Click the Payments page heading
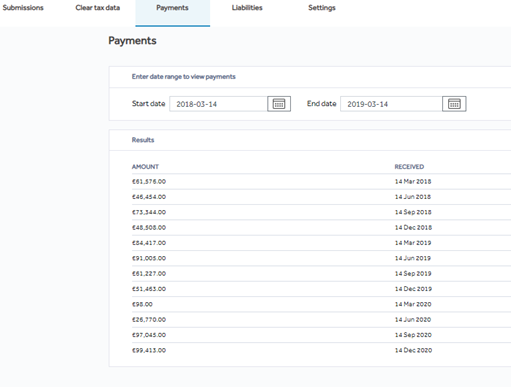Image resolution: width=511 pixels, height=387 pixels. 132,41
